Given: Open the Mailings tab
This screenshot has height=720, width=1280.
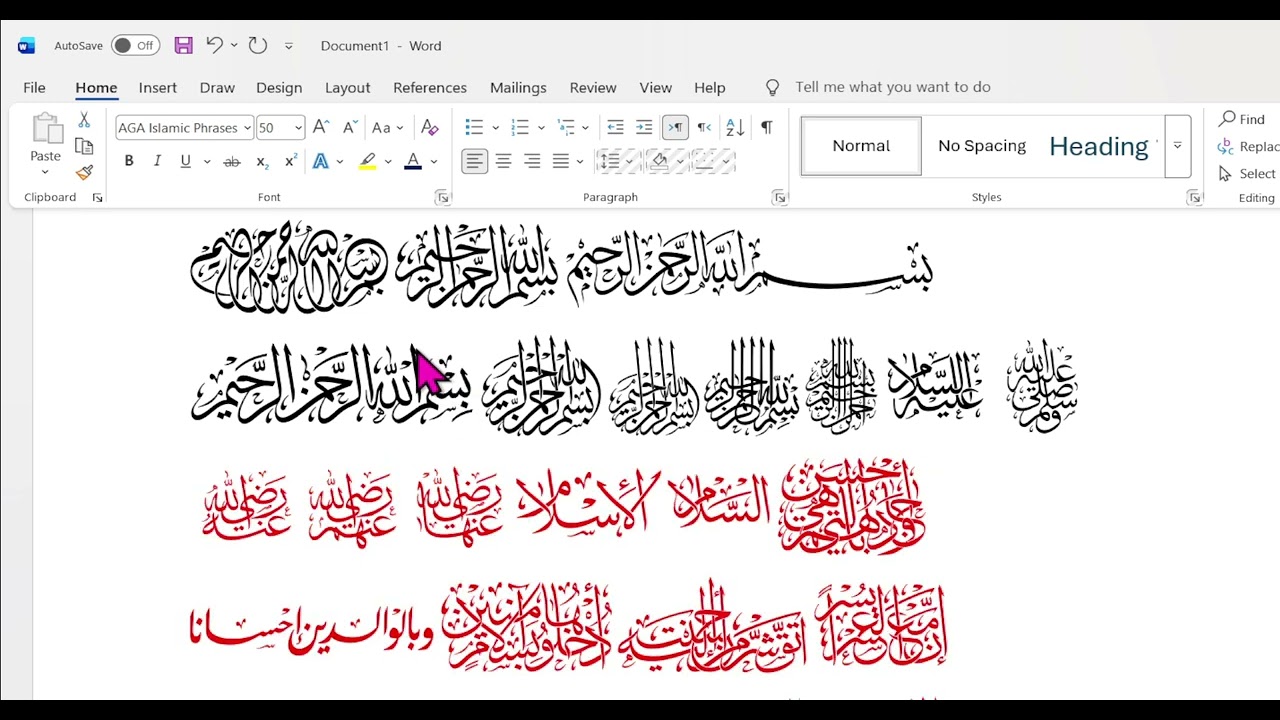Looking at the screenshot, I should [518, 87].
